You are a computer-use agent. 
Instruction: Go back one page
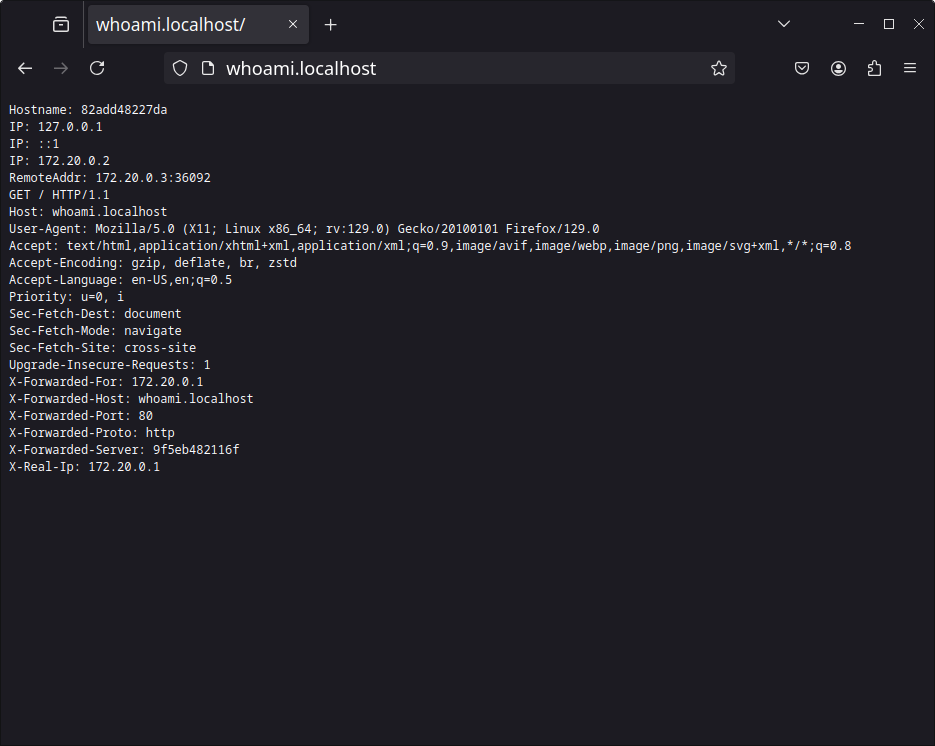tap(25, 69)
